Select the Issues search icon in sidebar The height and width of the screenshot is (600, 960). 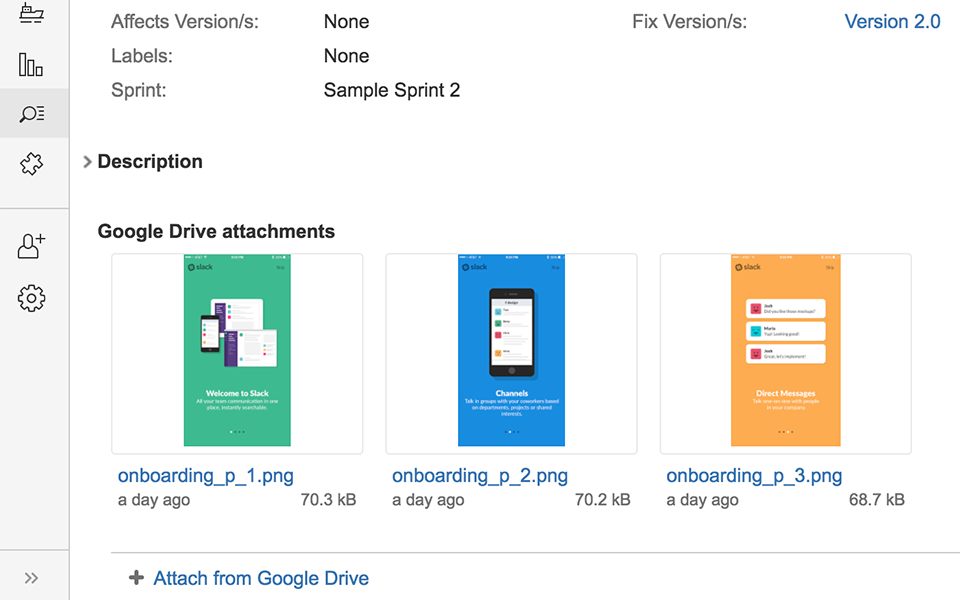pos(32,113)
